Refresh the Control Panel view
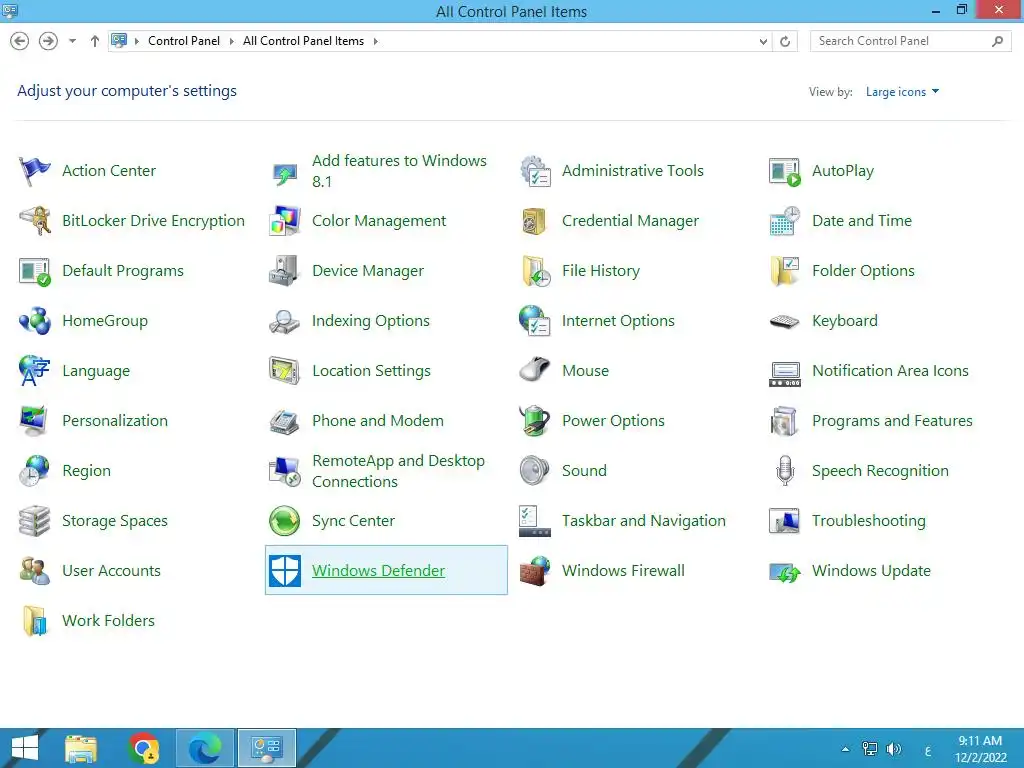The width and height of the screenshot is (1024, 768). click(x=785, y=41)
